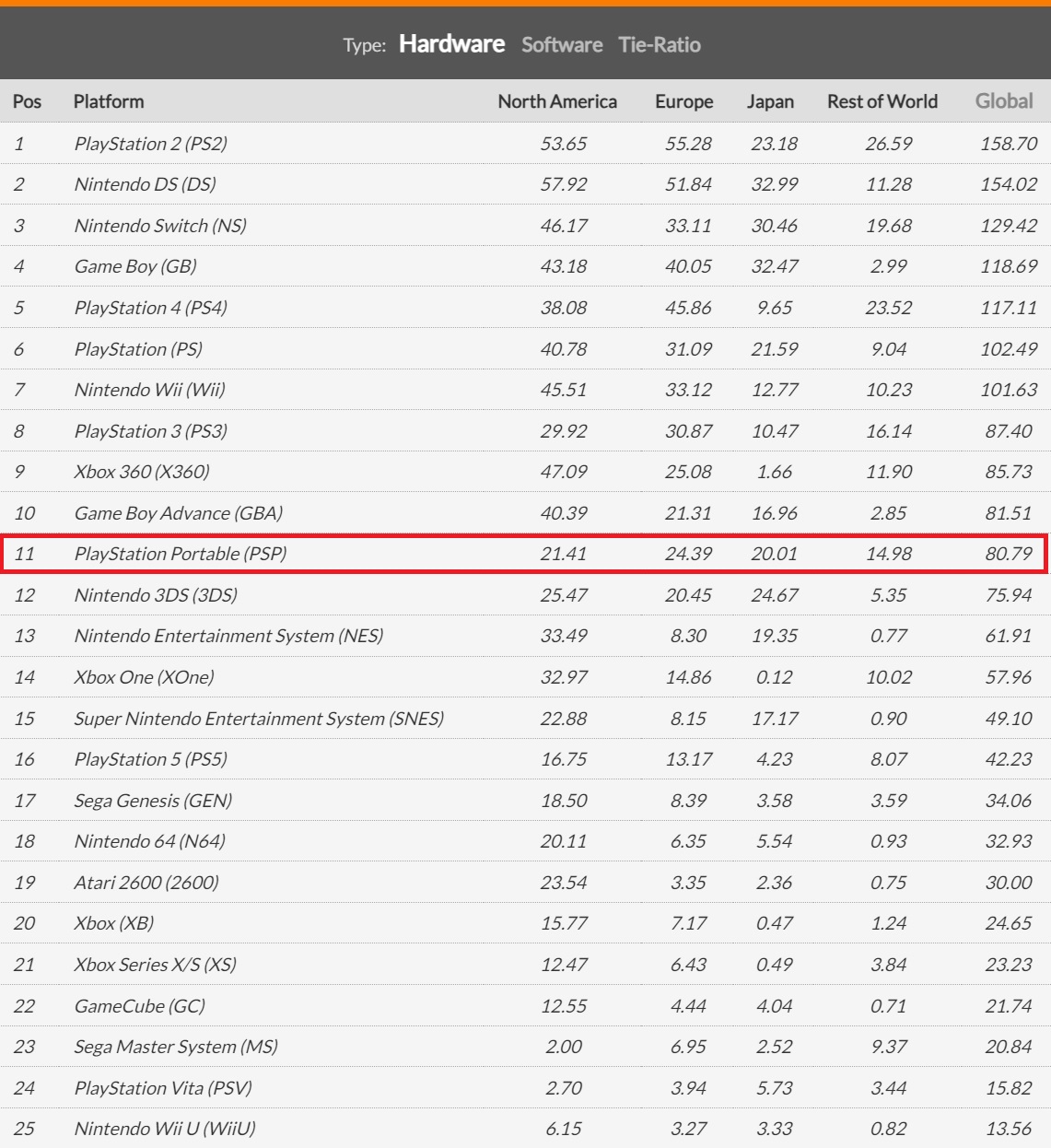Open the Sega Genesis (GEN) platform link
Image resolution: width=1051 pixels, height=1148 pixels.
tap(153, 801)
